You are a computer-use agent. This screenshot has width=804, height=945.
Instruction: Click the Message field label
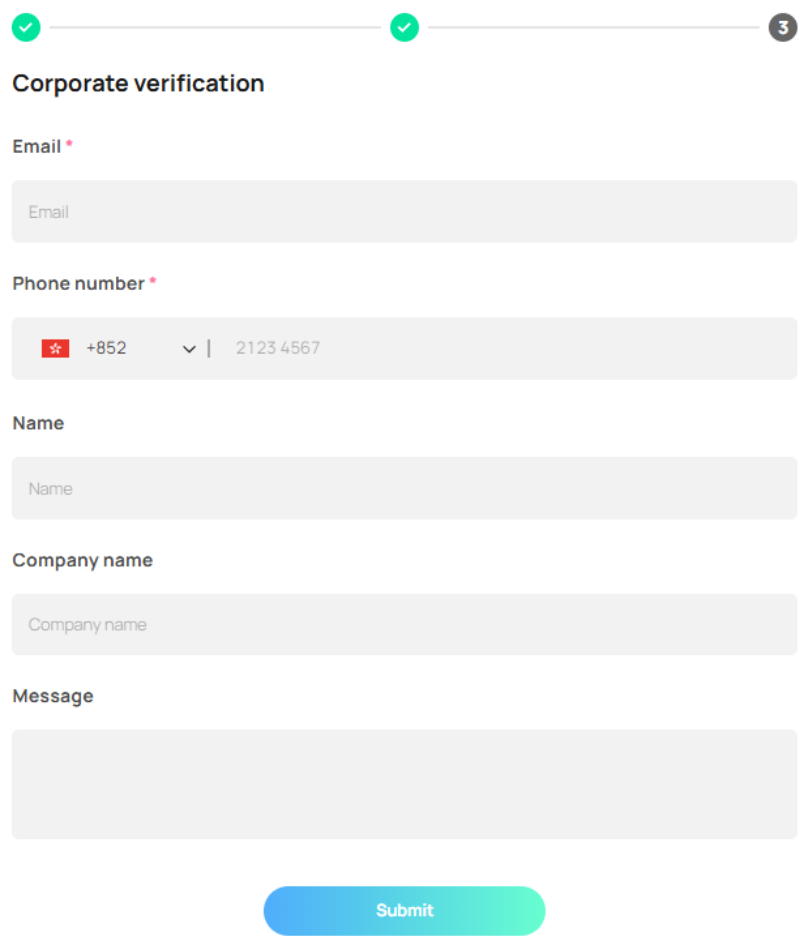click(52, 696)
